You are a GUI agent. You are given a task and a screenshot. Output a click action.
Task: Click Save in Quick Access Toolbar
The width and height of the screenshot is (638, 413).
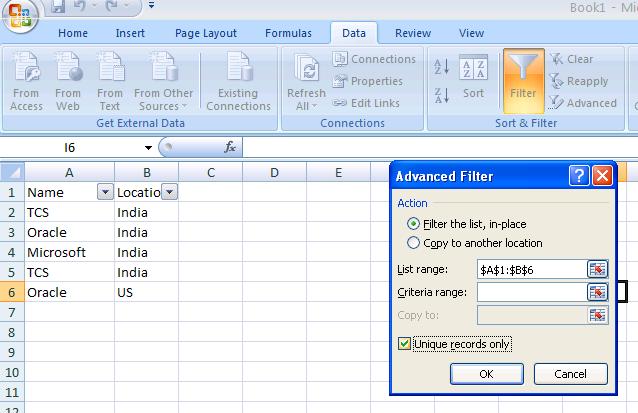(58, 6)
